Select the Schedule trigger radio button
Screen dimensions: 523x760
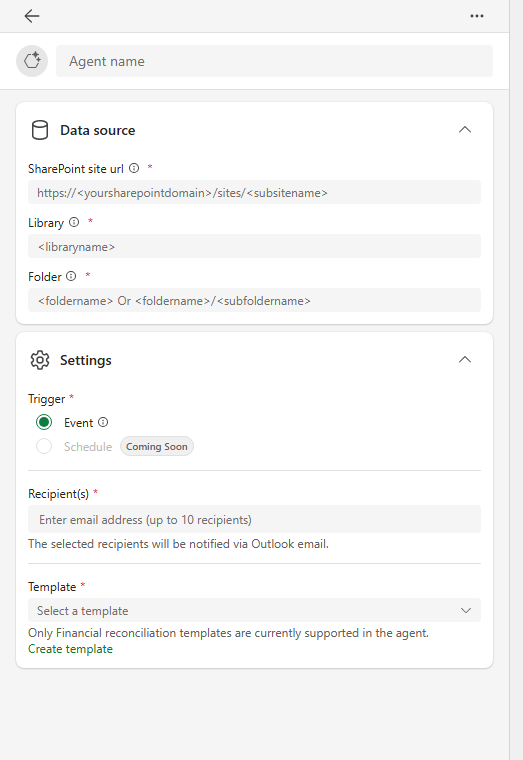click(44, 446)
